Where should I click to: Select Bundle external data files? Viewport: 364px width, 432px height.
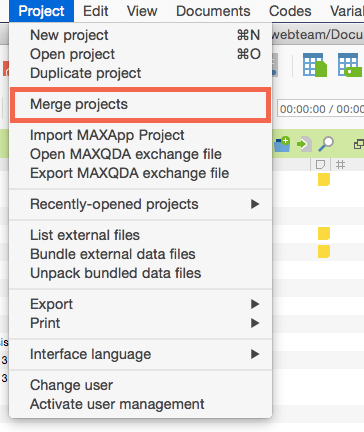pyautogui.click(x=140, y=254)
